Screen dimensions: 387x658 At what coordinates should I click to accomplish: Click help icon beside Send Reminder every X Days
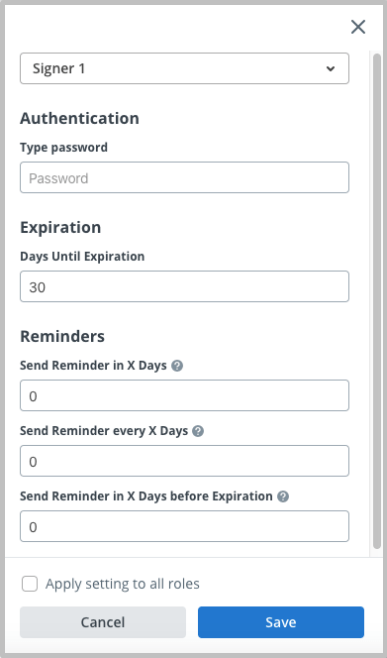click(198, 431)
